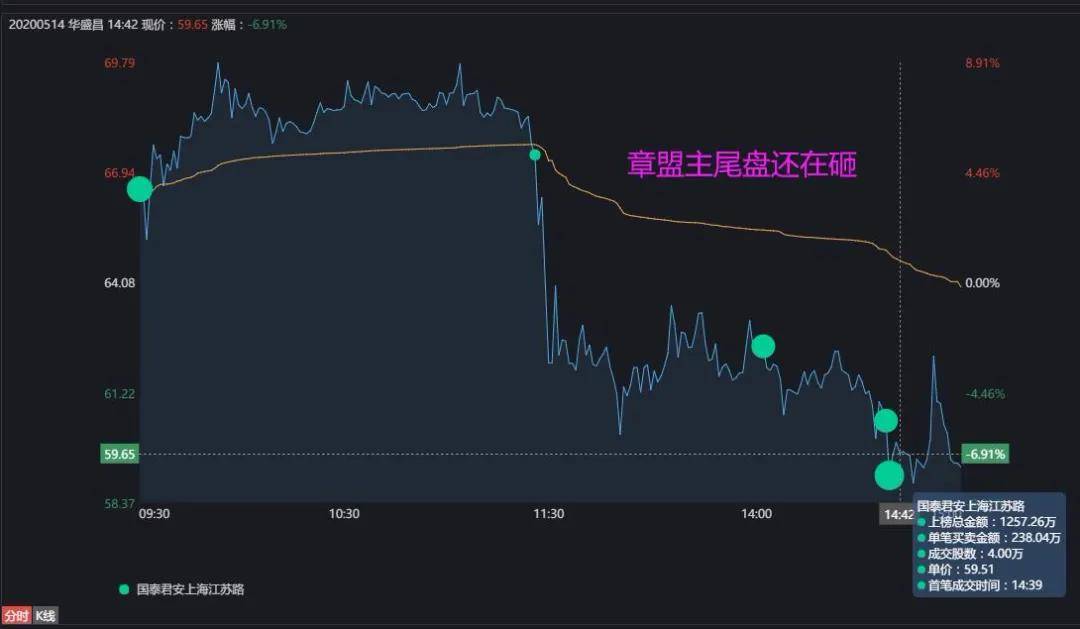
Task: Click the lowest green trade marker on chart
Action: [889, 475]
